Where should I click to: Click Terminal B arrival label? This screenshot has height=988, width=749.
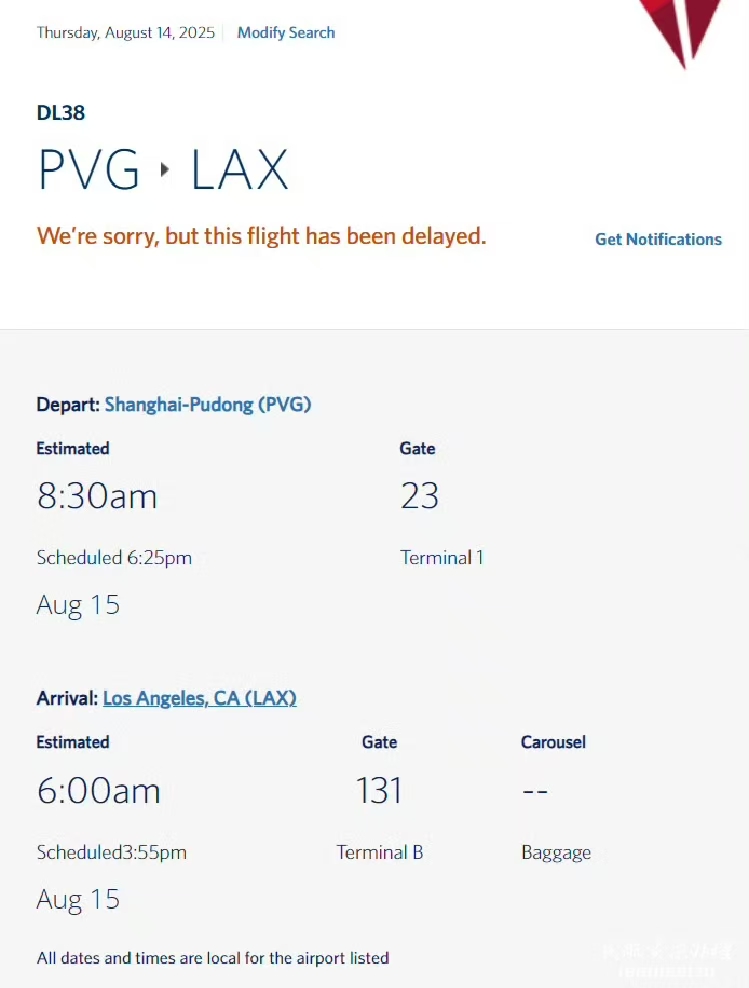(380, 853)
